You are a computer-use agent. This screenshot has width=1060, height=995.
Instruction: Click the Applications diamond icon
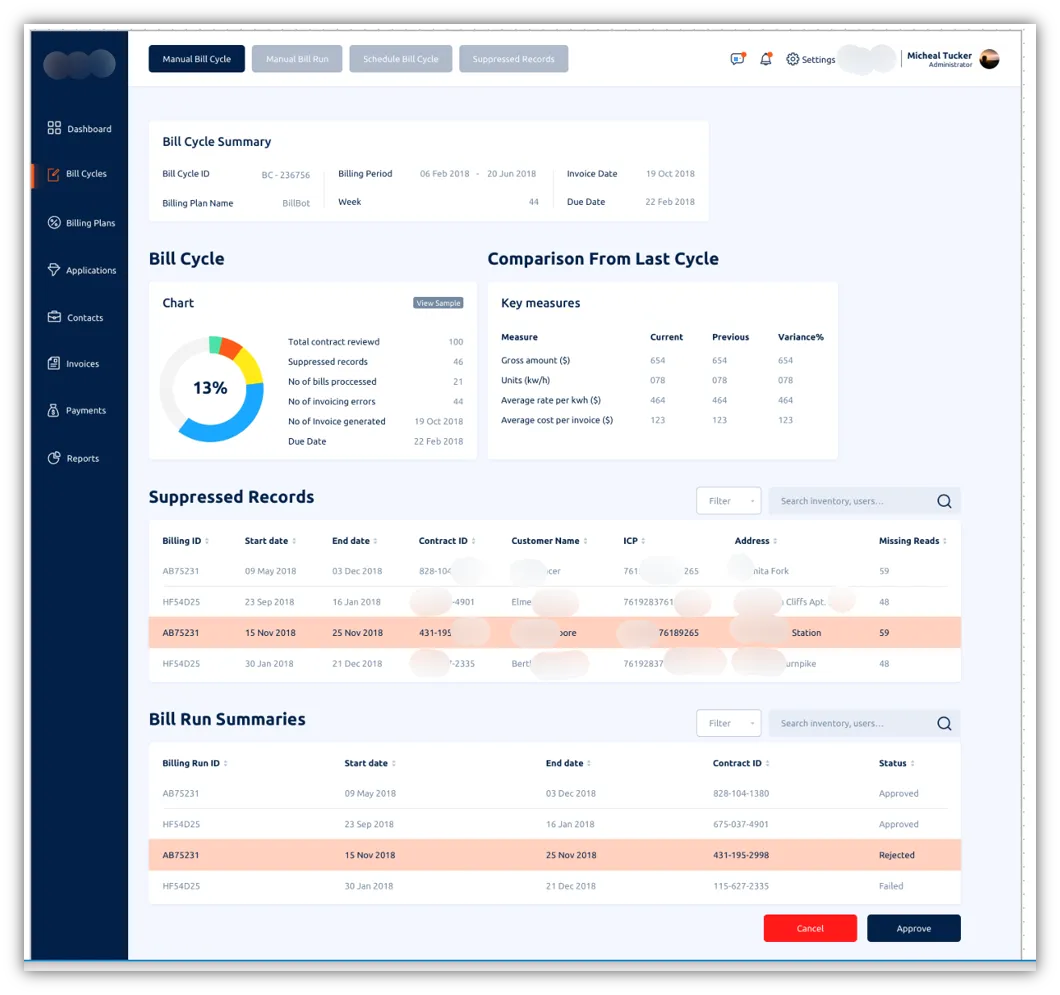click(x=54, y=269)
